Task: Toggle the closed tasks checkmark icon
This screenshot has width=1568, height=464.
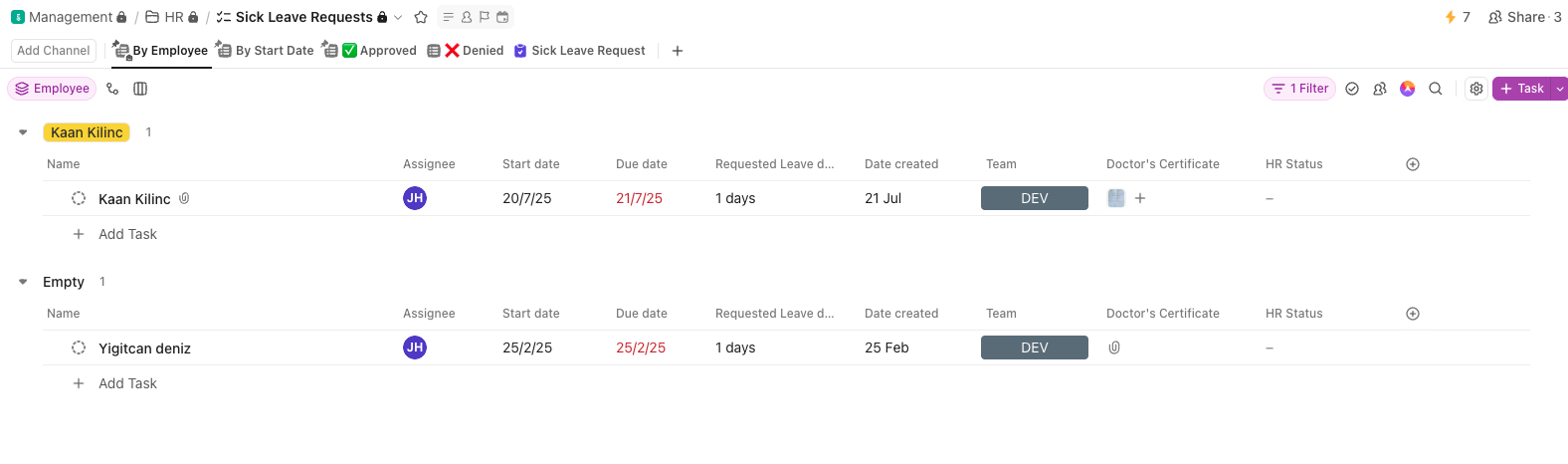Action: [x=1352, y=89]
